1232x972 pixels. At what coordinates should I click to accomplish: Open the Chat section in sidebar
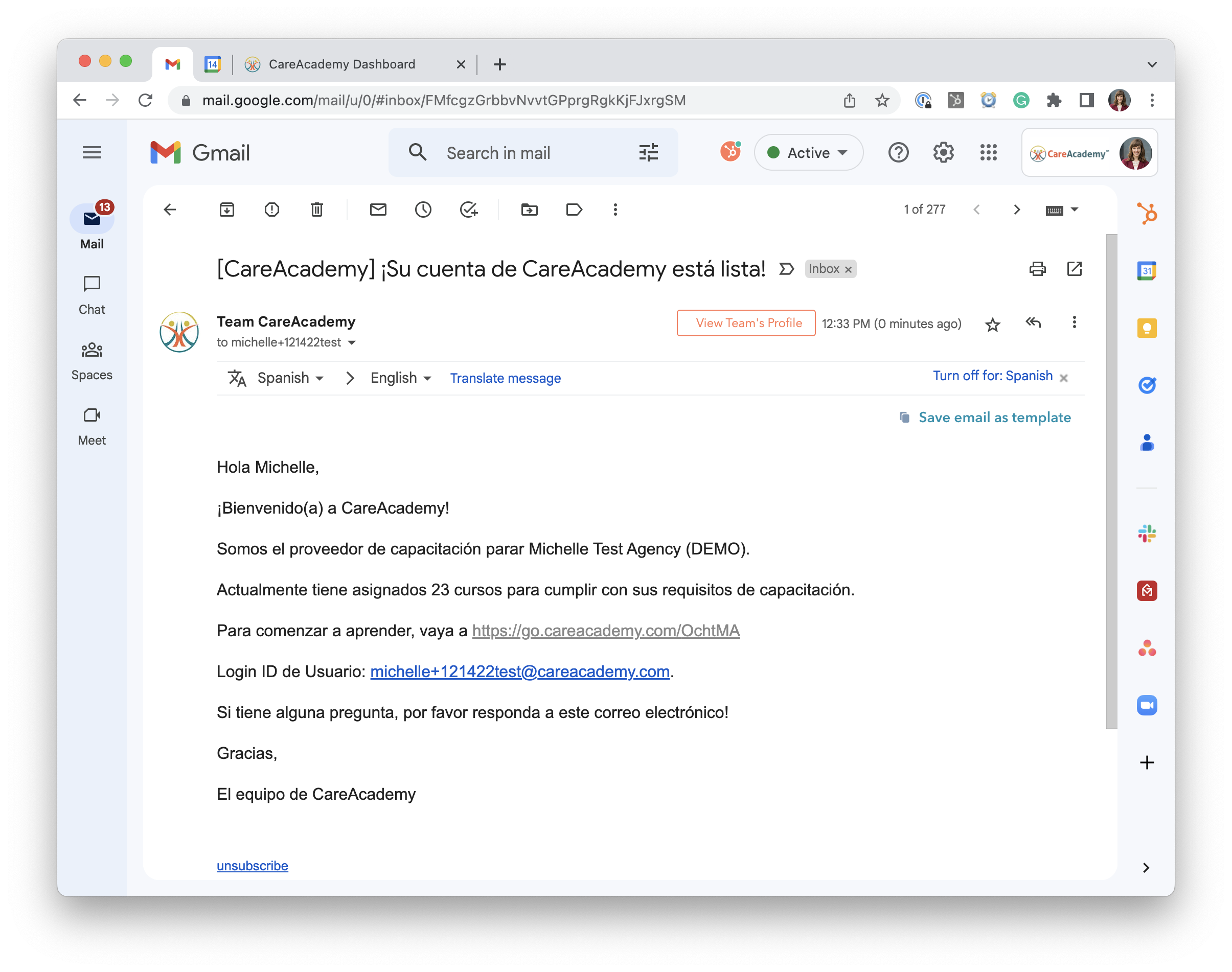(92, 295)
